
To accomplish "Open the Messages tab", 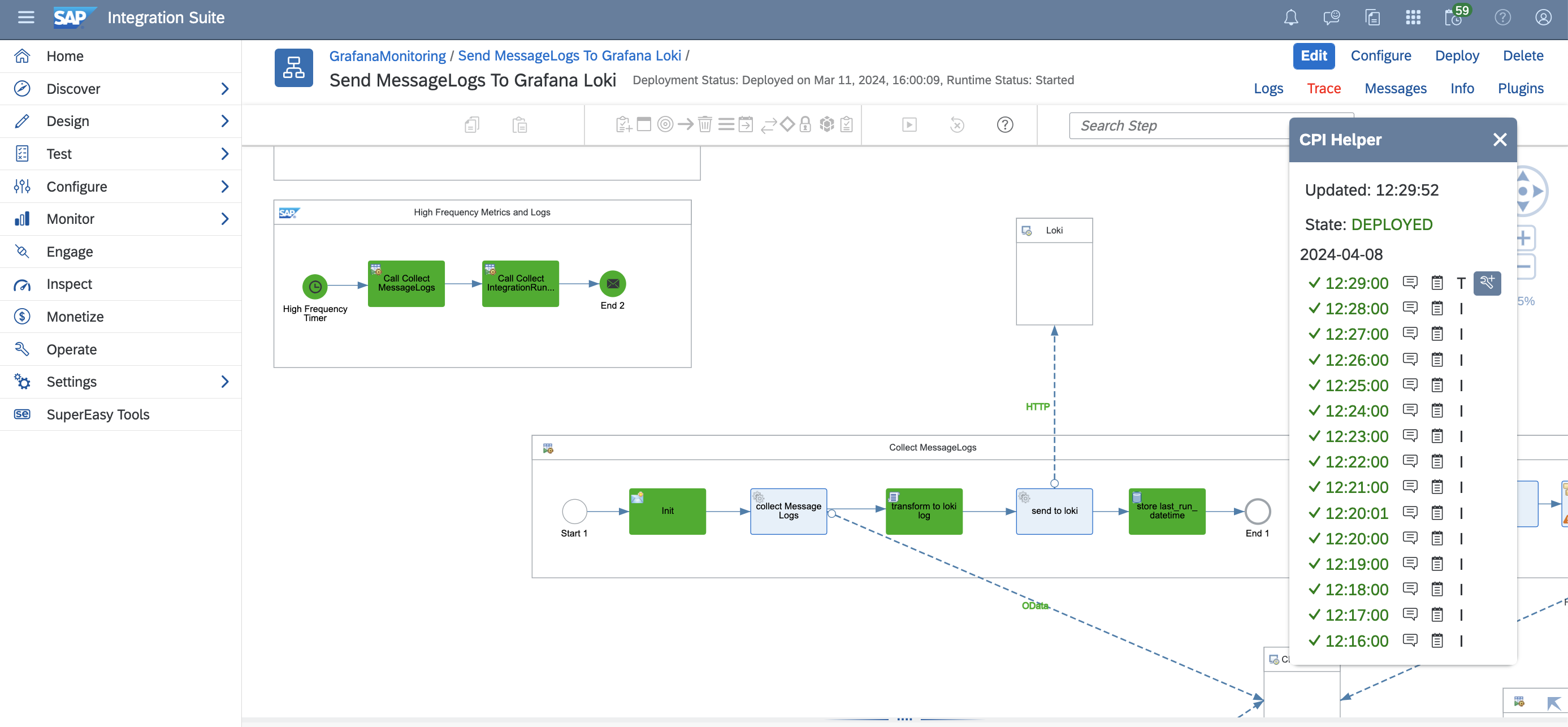I will click(x=1395, y=88).
